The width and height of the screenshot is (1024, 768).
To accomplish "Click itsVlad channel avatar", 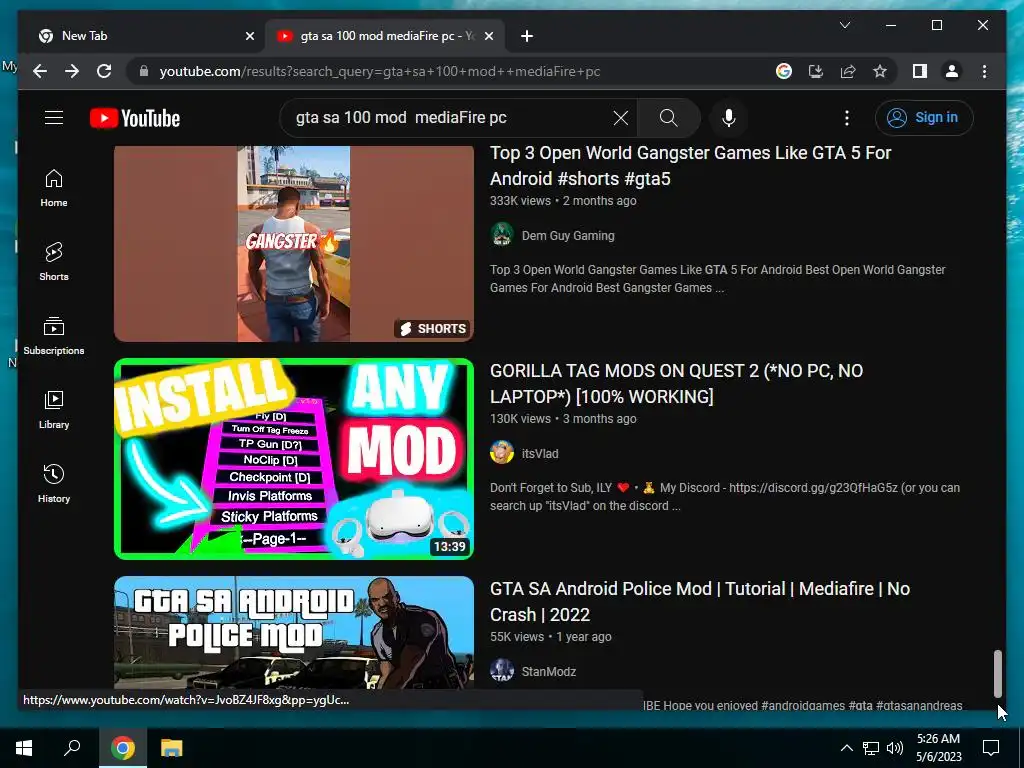I will (502, 453).
